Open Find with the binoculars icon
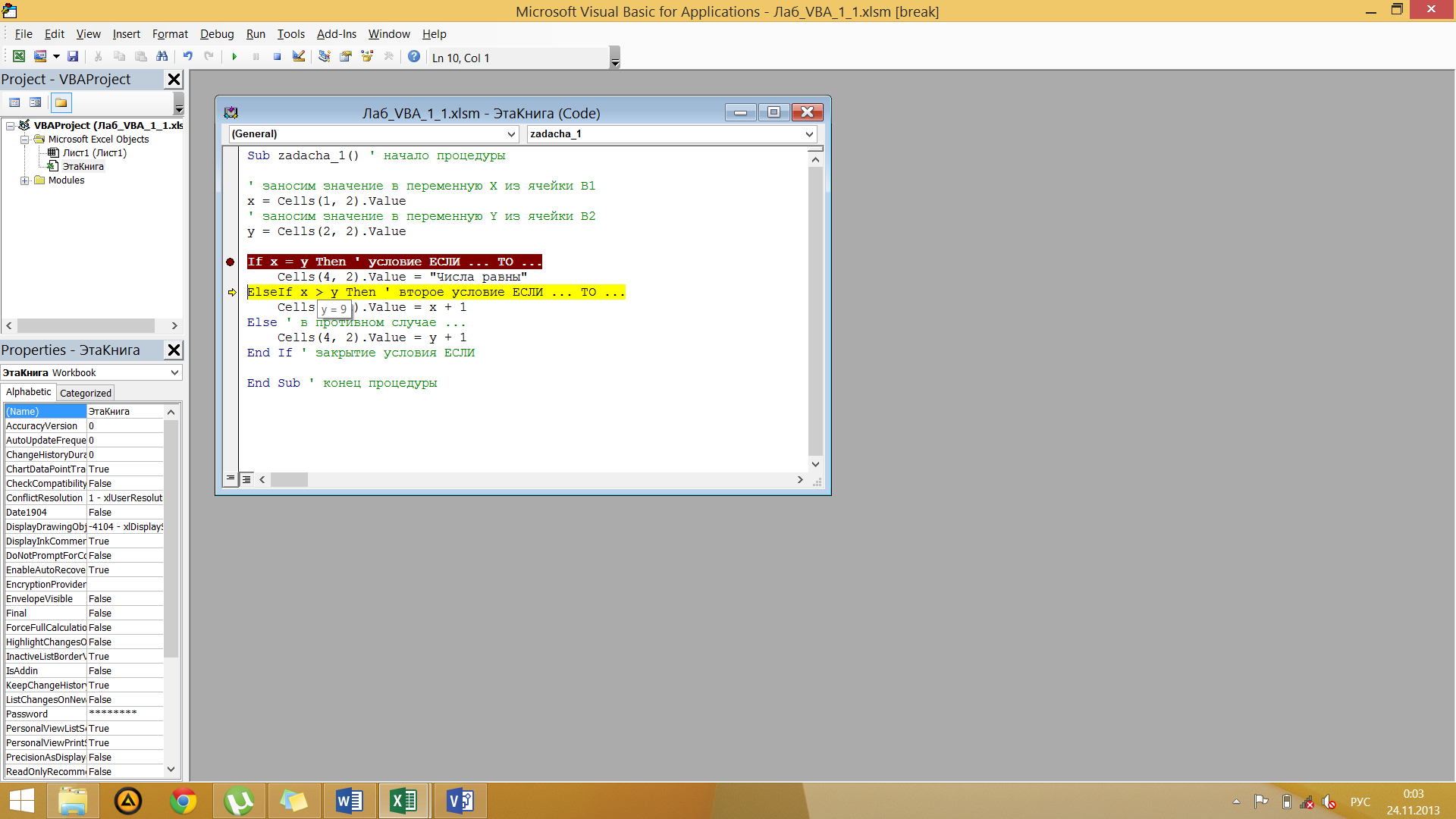Viewport: 1456px width, 819px height. [x=162, y=56]
